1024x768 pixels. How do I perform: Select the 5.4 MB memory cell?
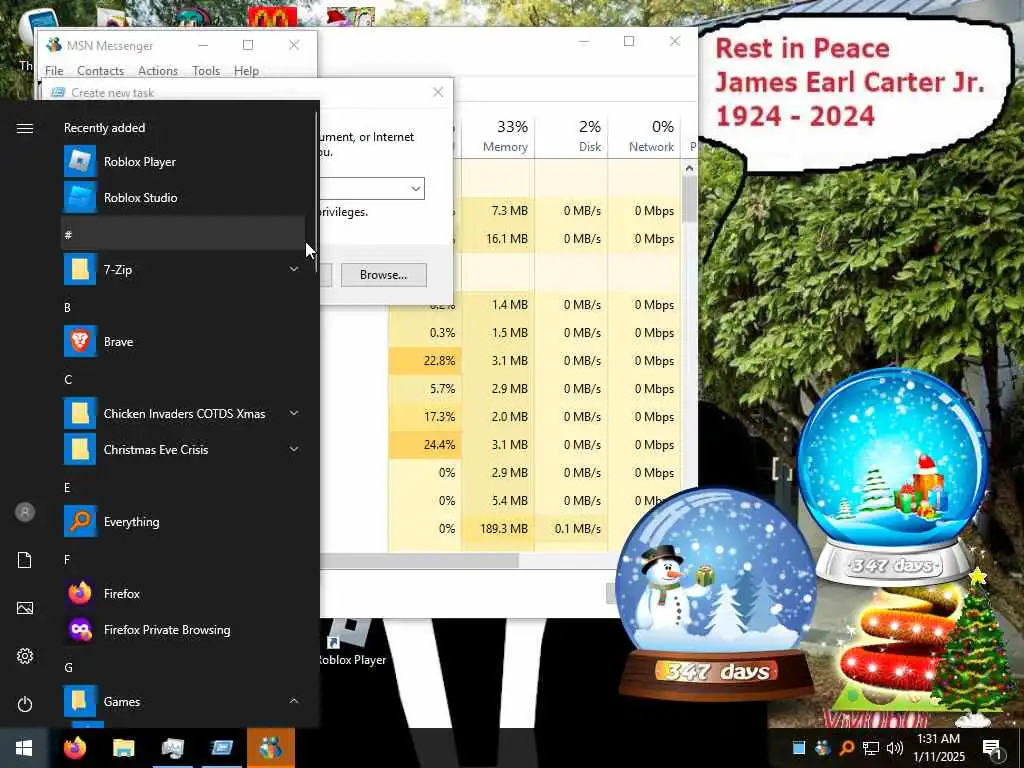(x=498, y=501)
